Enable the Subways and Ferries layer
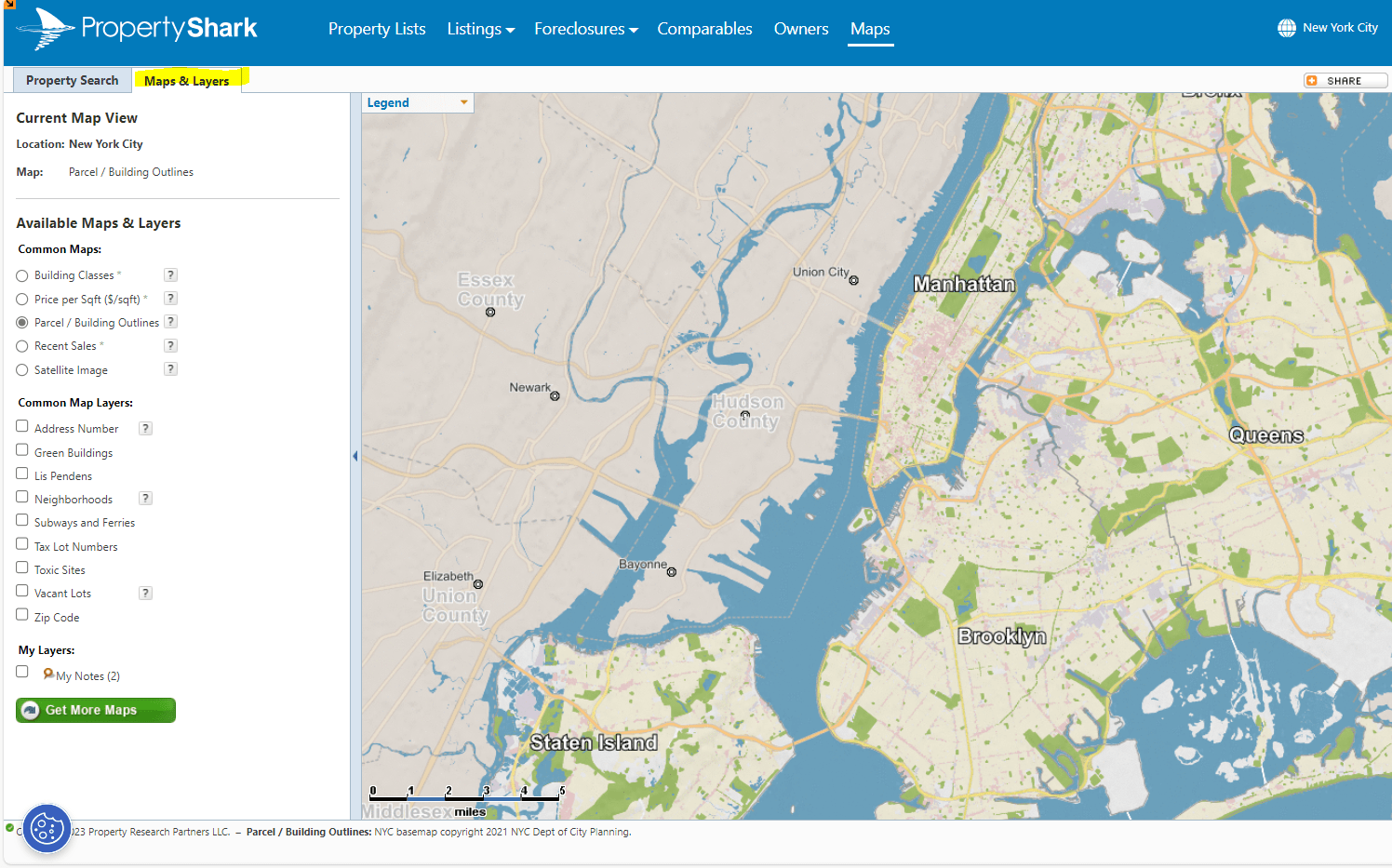The height and width of the screenshot is (868, 1392). click(x=21, y=520)
